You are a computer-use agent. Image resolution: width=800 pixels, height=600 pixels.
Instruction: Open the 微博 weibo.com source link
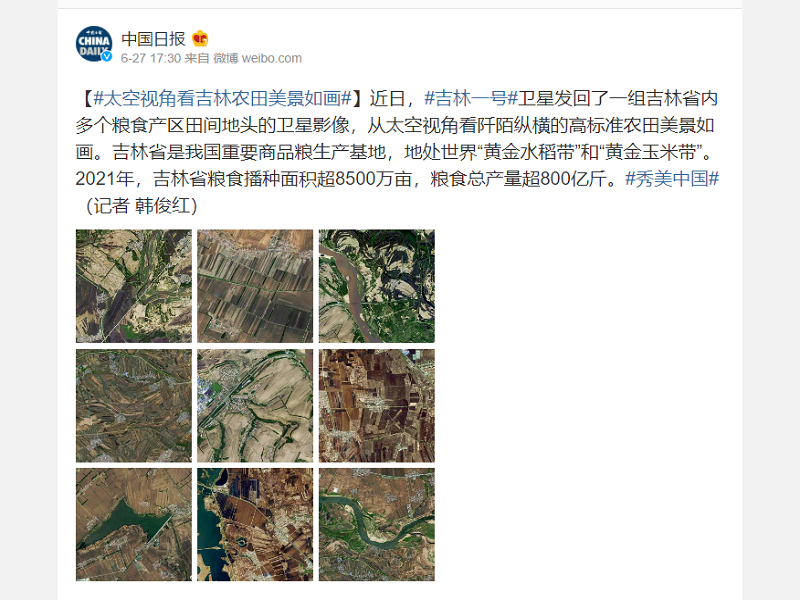(x=258, y=58)
